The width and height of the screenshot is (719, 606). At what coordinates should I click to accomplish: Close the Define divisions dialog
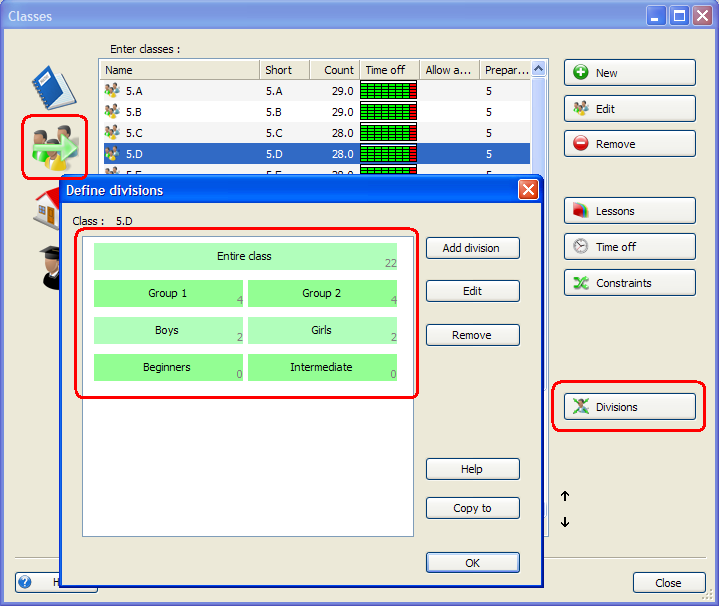tap(528, 190)
